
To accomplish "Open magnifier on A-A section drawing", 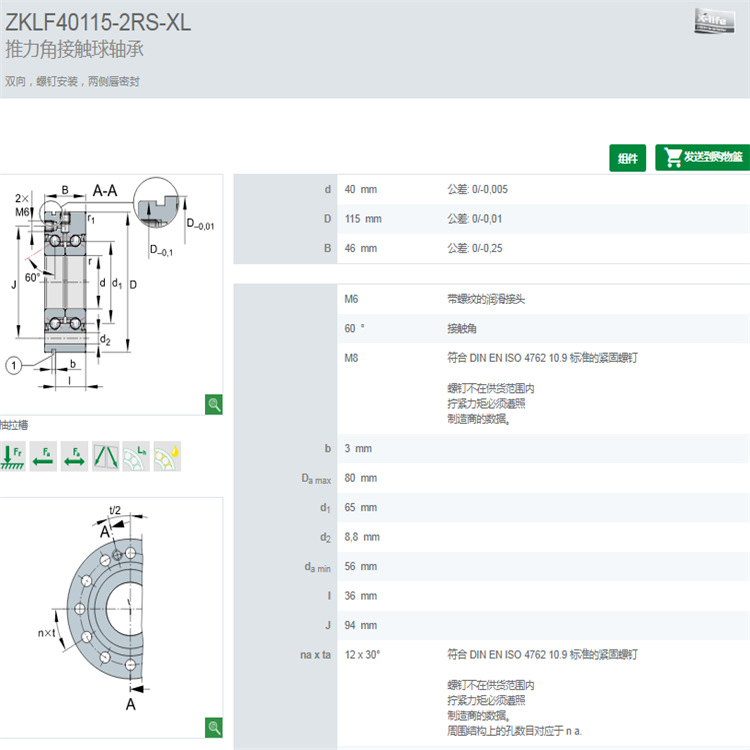I will (x=214, y=404).
